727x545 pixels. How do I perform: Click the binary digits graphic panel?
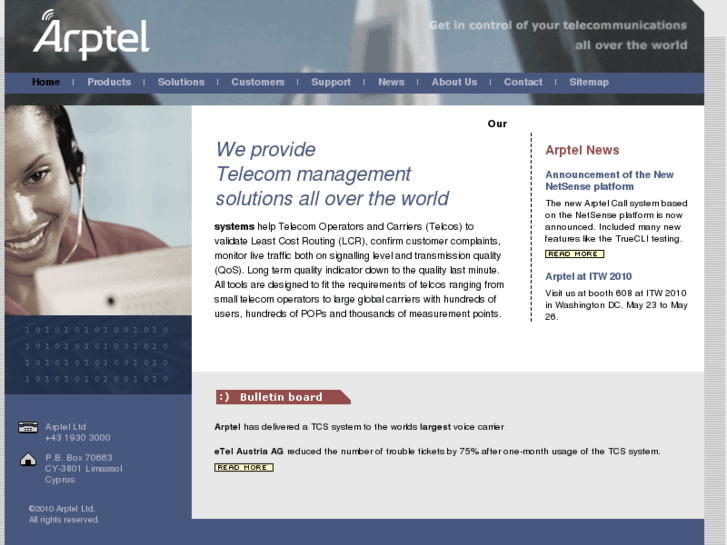[98, 355]
